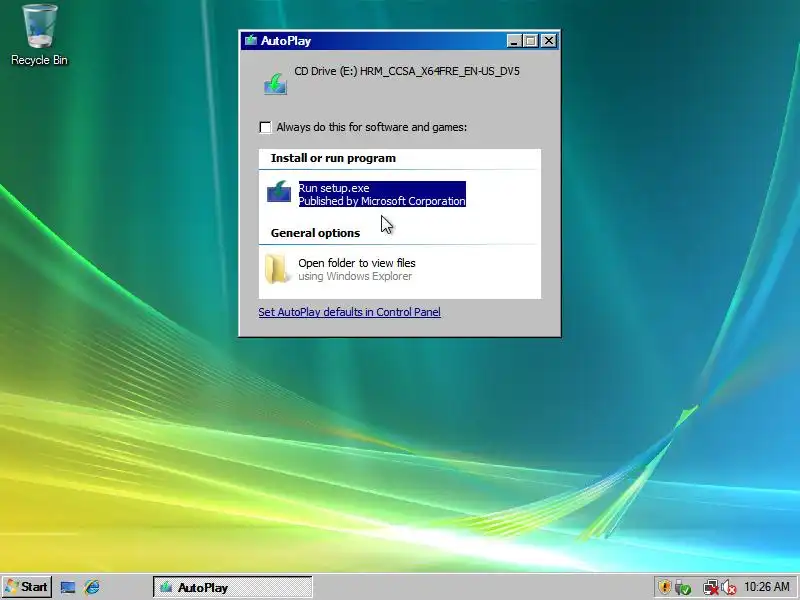Close the AutoPlay dialog

point(548,41)
